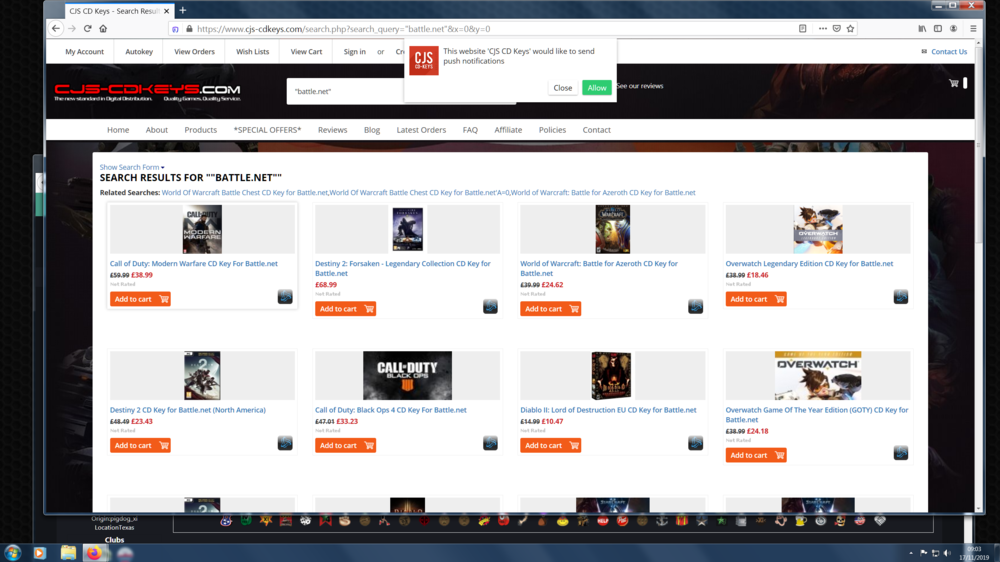Allow push notifications from CJS CD Keys
The height and width of the screenshot is (562, 1000).
(x=596, y=88)
